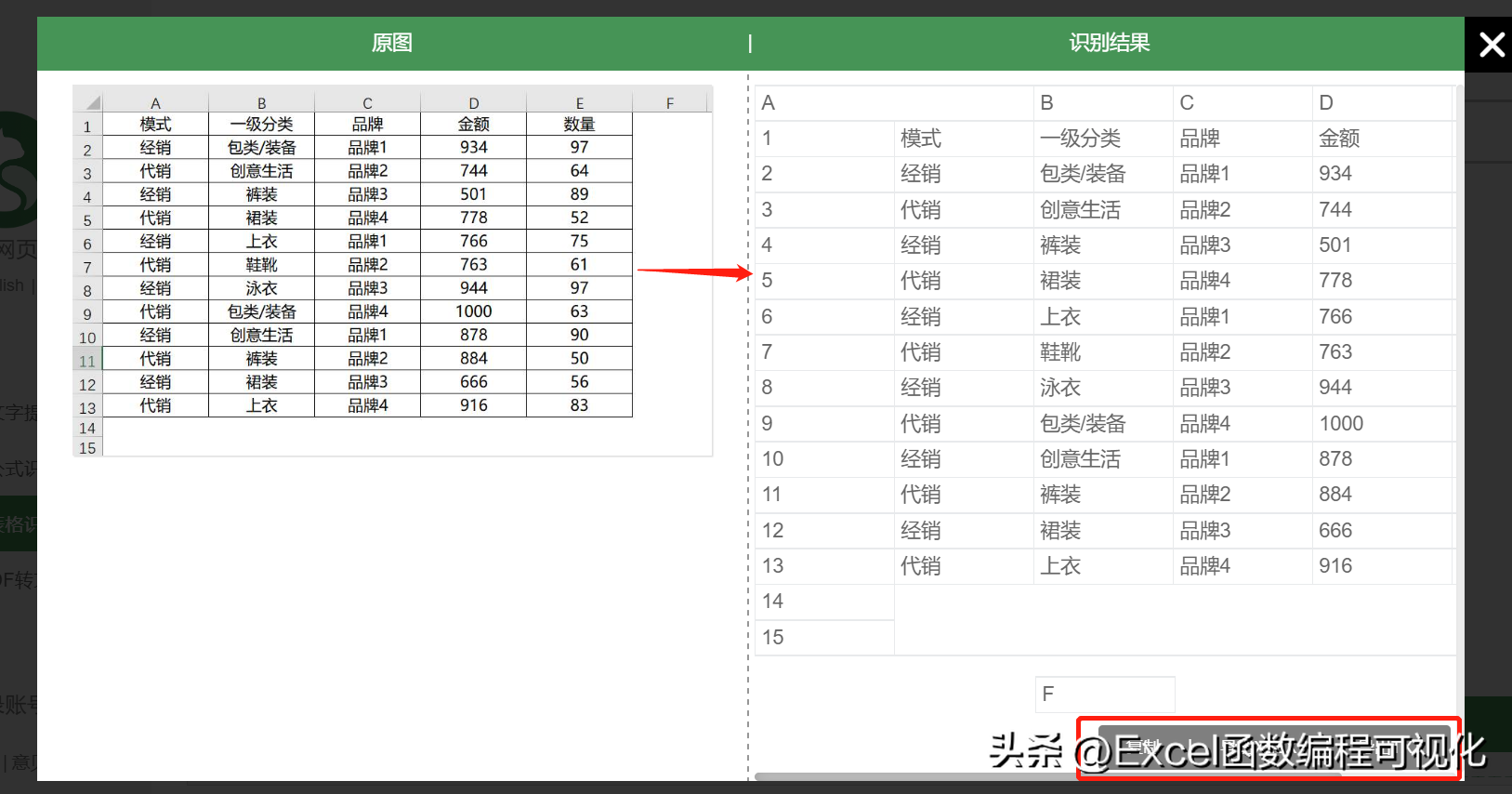Image resolution: width=1512 pixels, height=794 pixels.
Task: Click the result cell showing 一级分类
Action: coord(1103,139)
